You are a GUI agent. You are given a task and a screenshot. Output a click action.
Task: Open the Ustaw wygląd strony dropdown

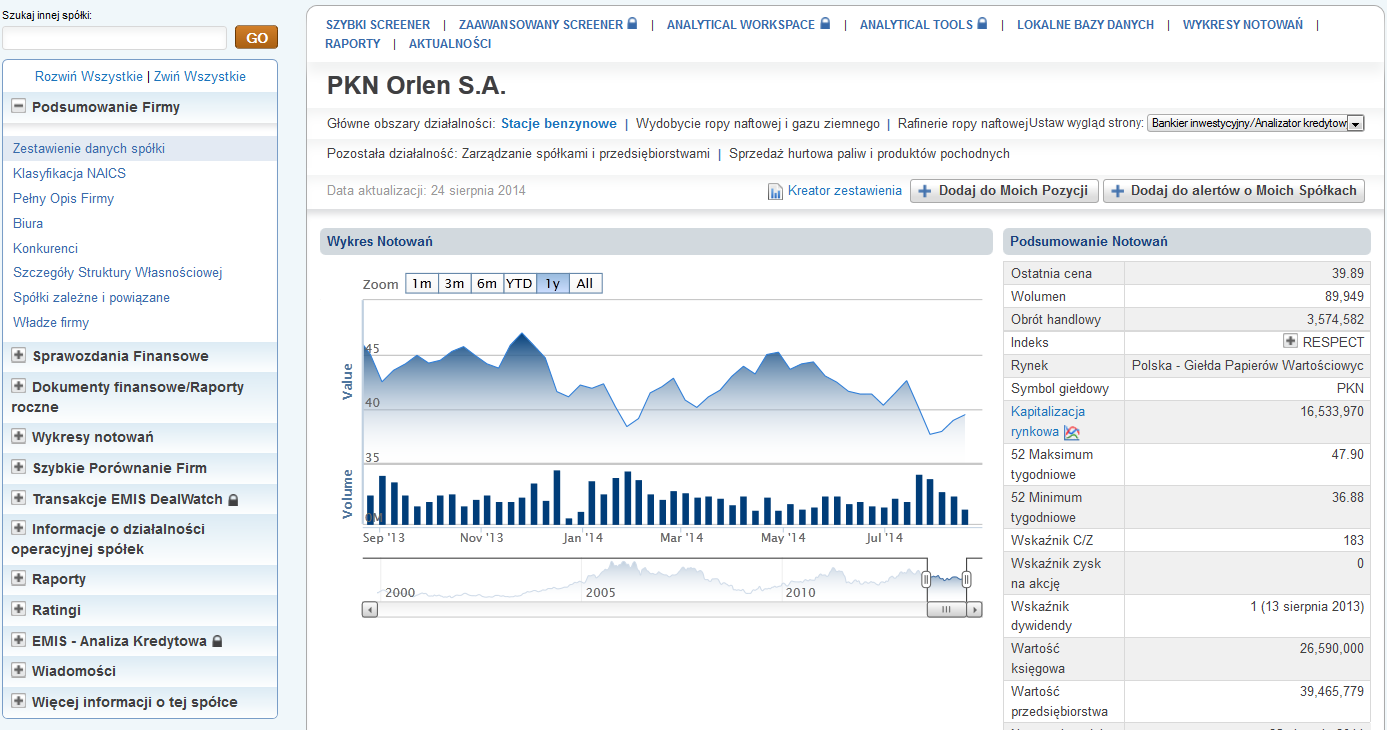click(1256, 123)
